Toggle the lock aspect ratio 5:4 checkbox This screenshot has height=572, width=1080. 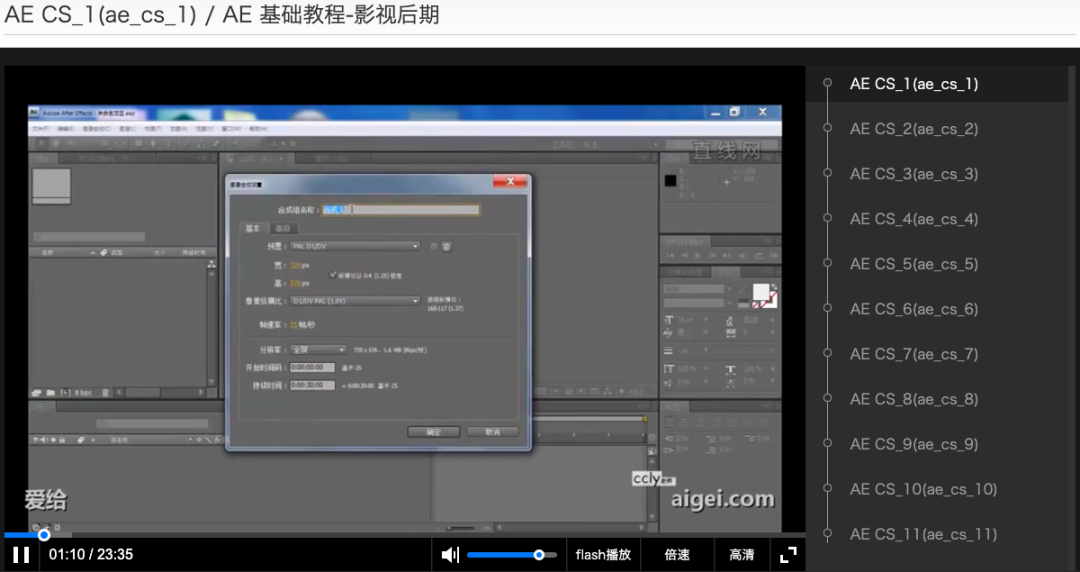tap(333, 274)
